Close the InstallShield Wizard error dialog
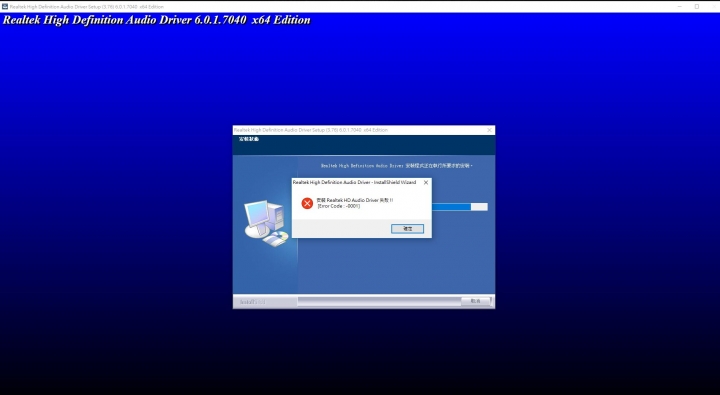720x395 pixels. (x=426, y=182)
